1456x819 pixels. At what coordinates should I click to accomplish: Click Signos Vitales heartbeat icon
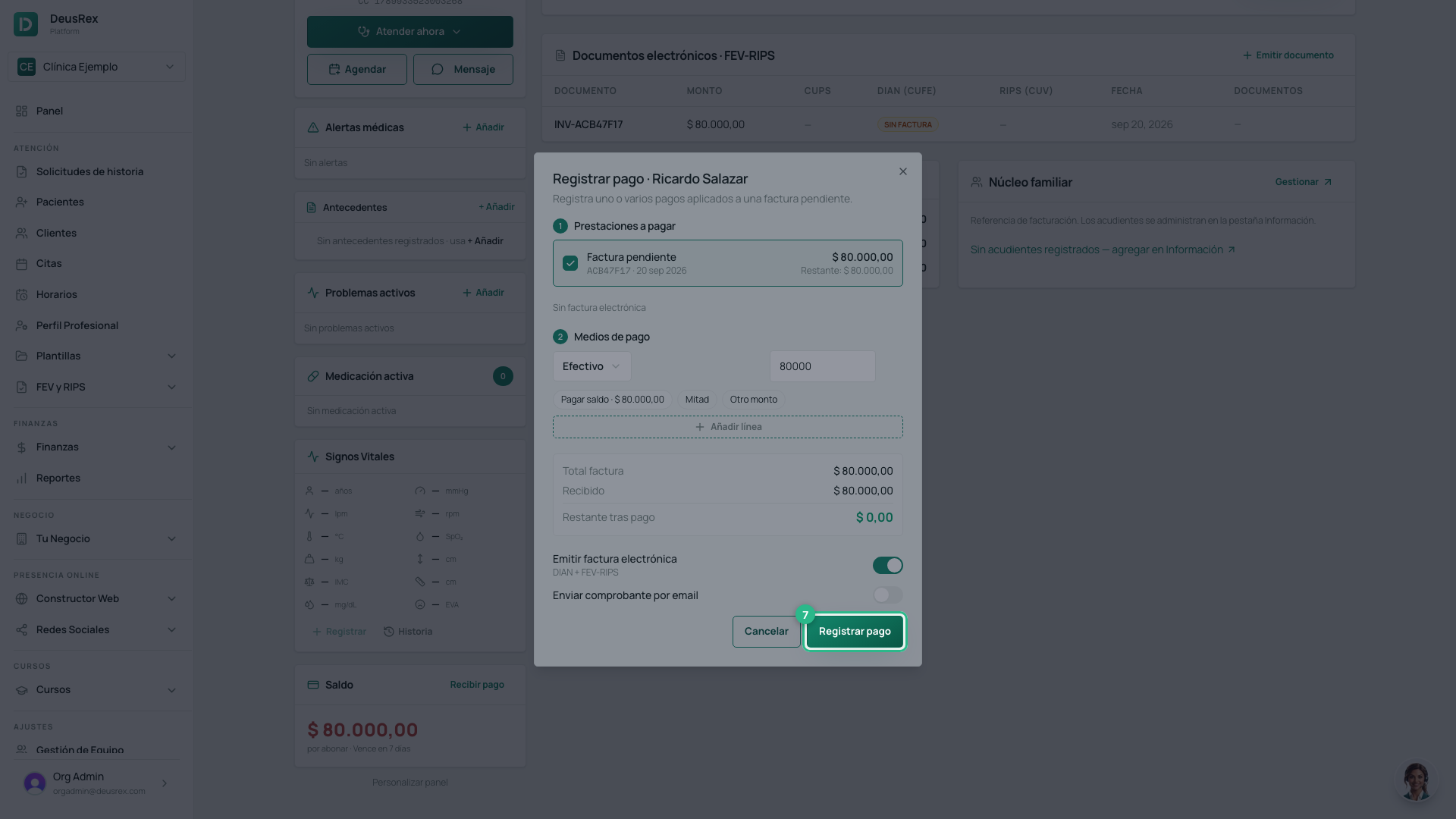pos(313,457)
